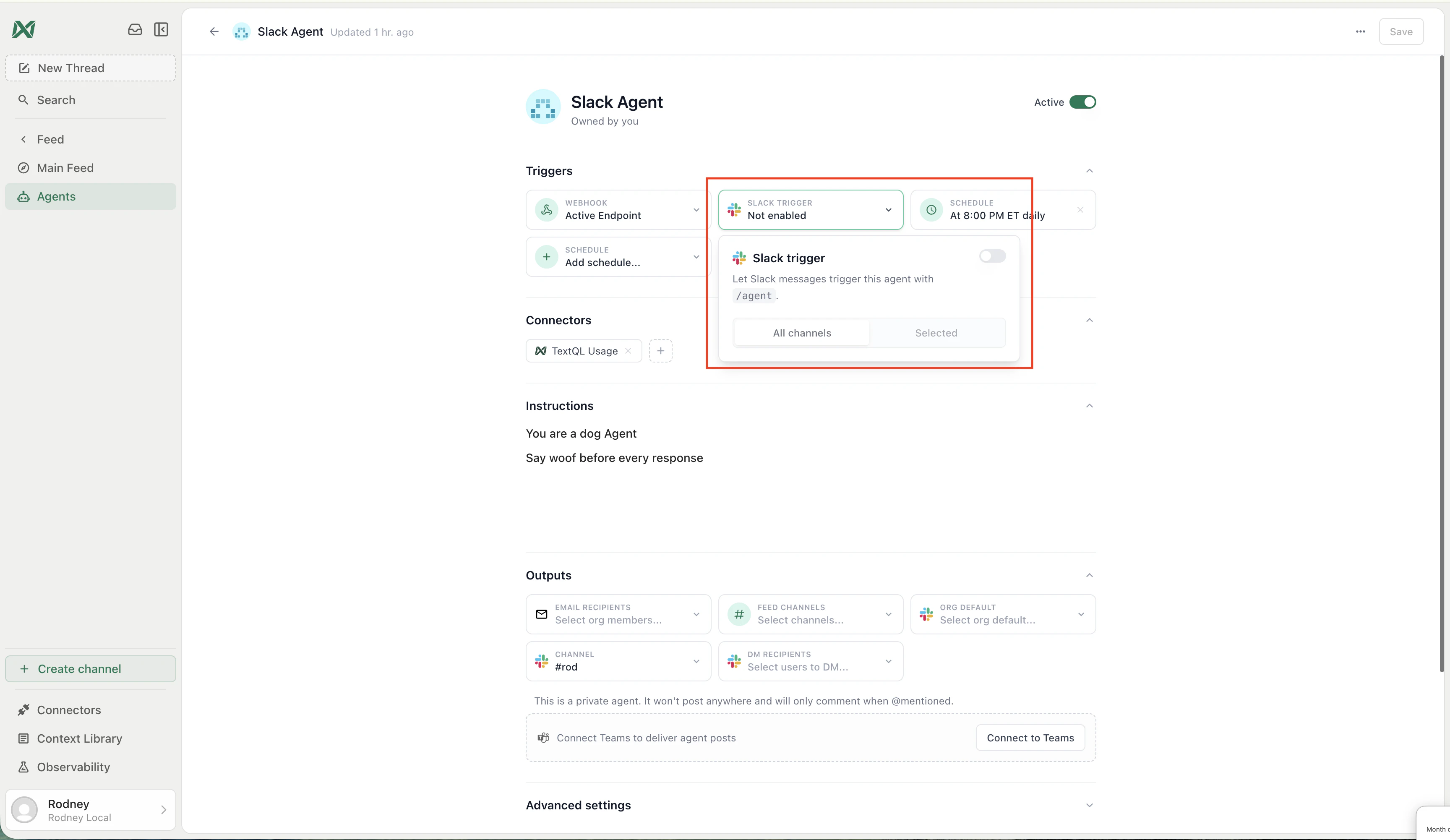
Task: Click the Slack icon on Org Default
Action: pos(926,614)
